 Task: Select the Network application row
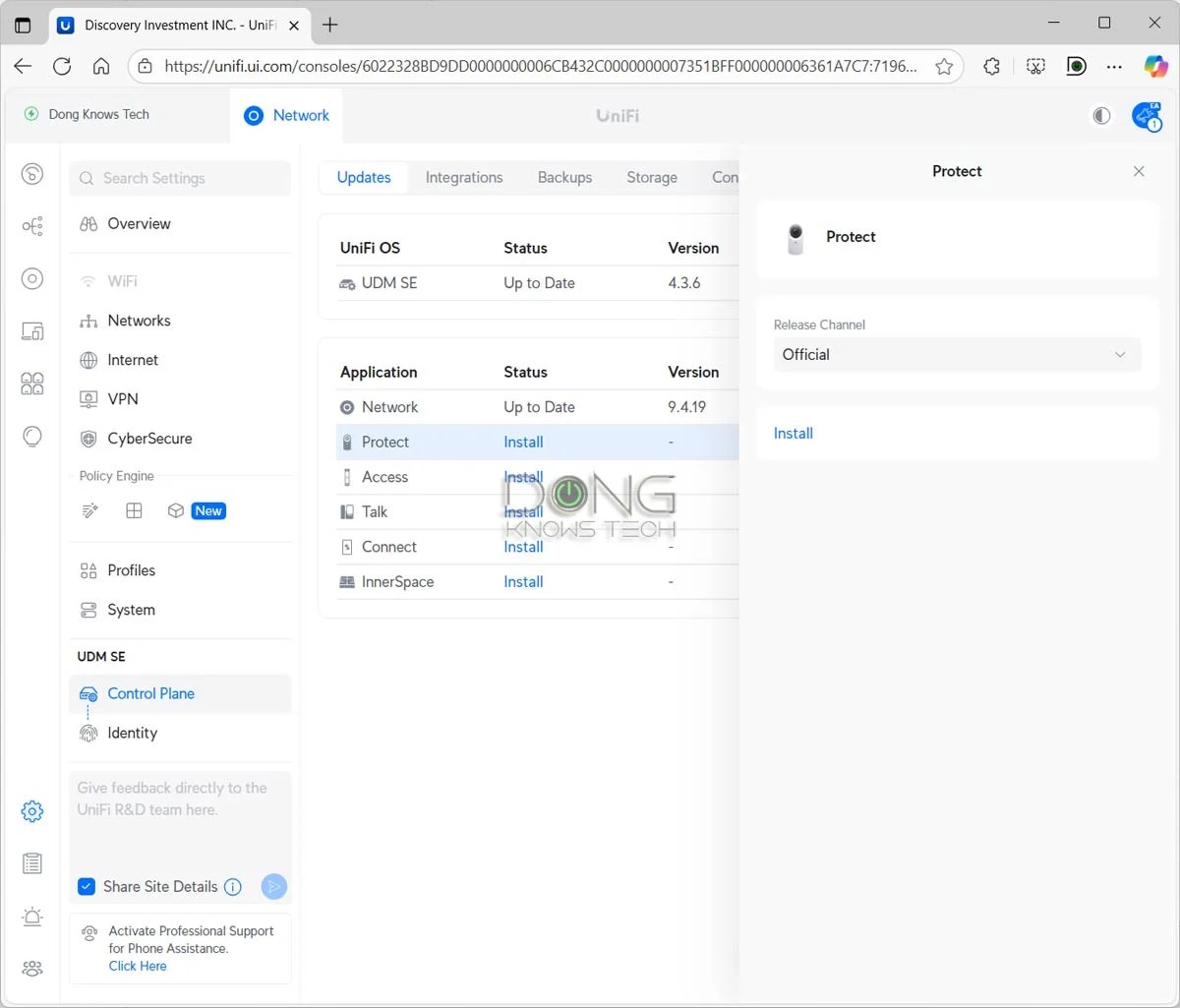[537, 407]
